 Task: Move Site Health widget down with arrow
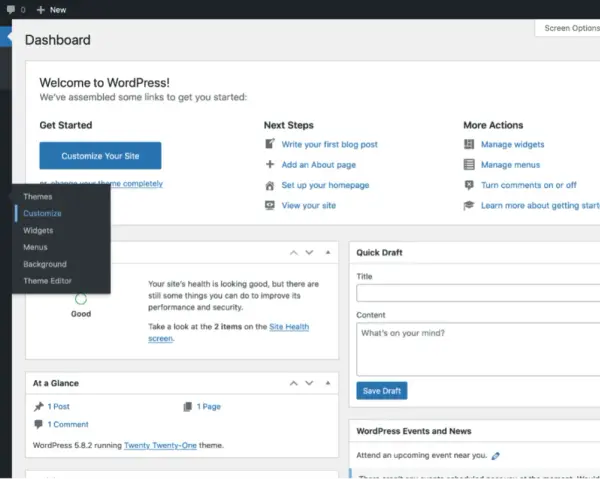point(309,253)
